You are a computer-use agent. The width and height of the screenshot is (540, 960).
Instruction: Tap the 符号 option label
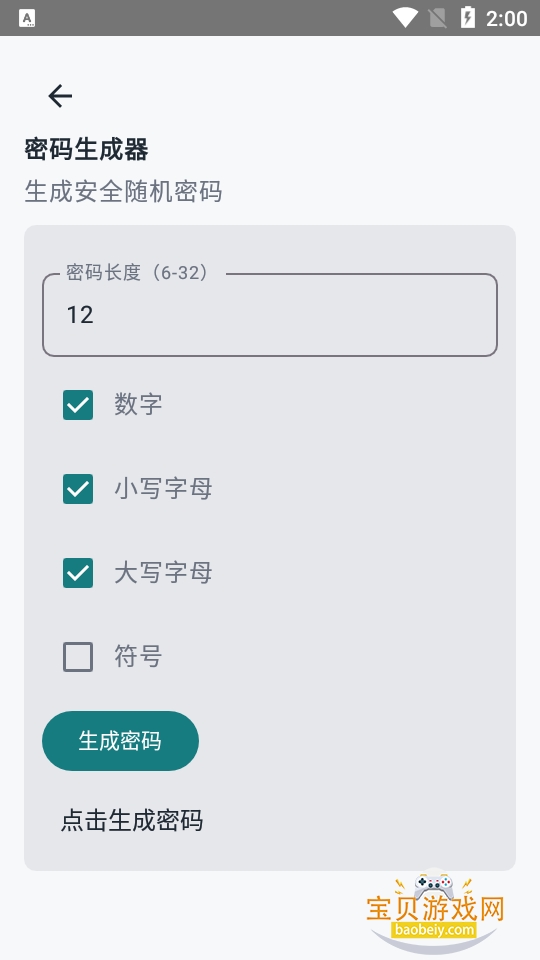(138, 657)
